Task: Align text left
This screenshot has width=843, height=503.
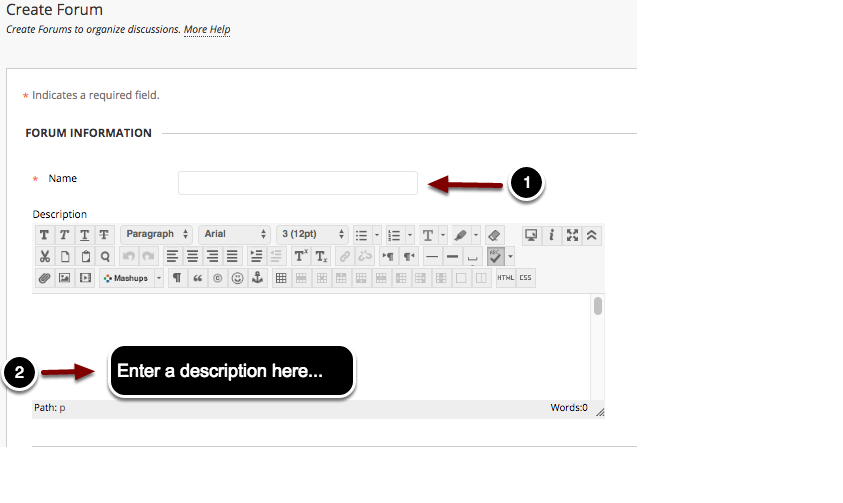Action: [x=172, y=256]
